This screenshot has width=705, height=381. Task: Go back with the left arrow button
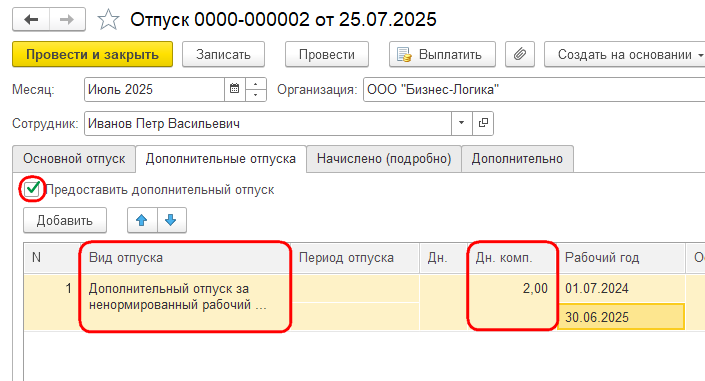pos(31,20)
